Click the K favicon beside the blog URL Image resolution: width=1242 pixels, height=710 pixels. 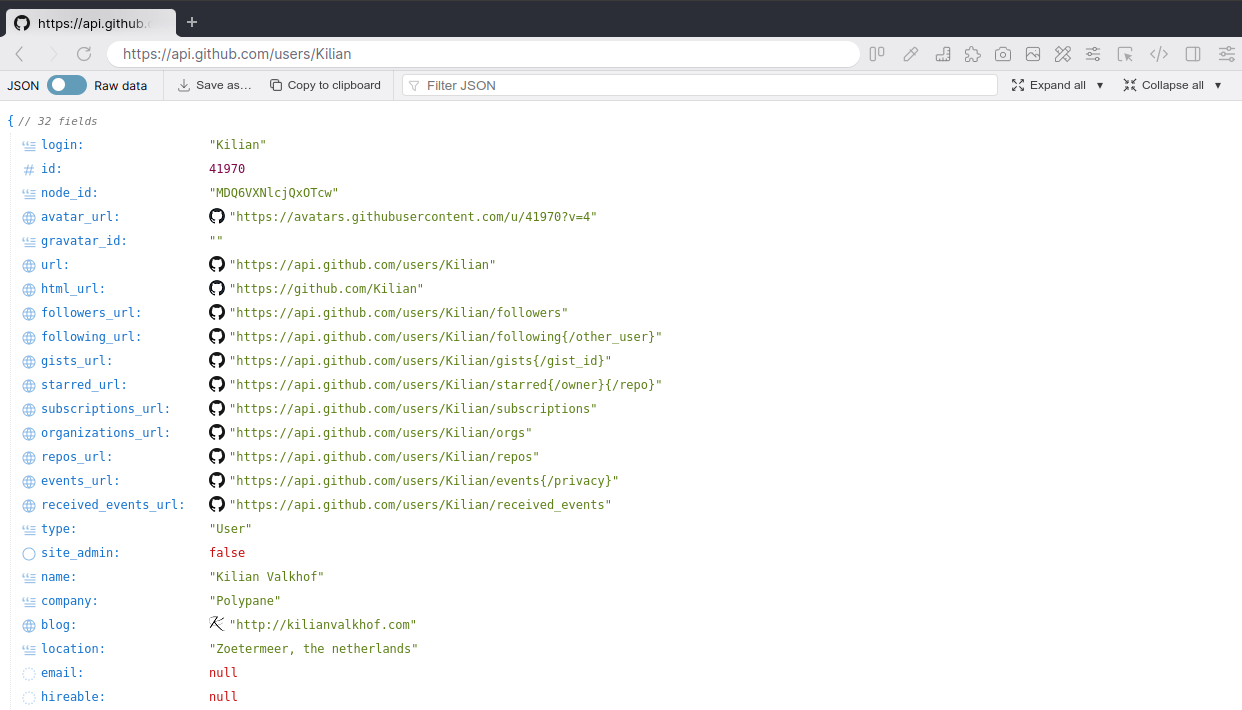point(217,624)
